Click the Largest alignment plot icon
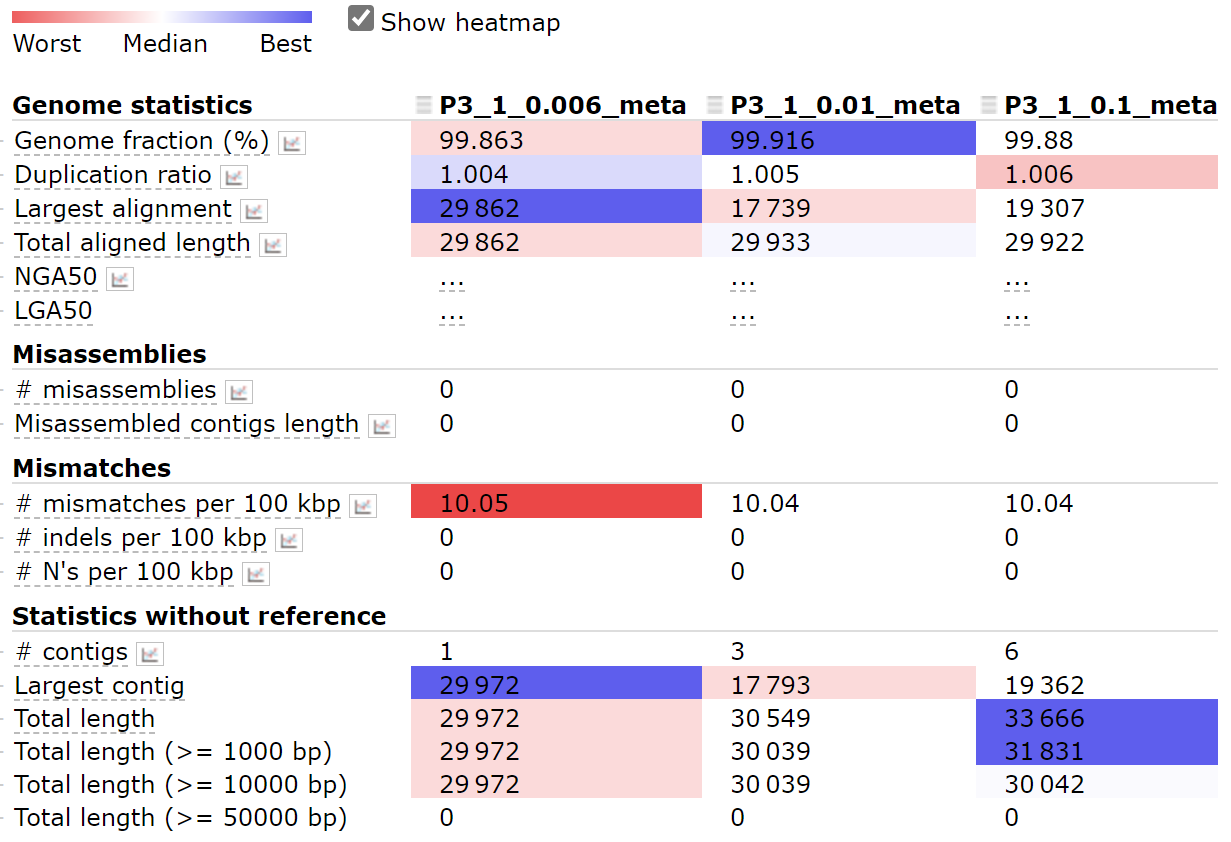Viewport: 1231px width, 842px height. tap(254, 210)
